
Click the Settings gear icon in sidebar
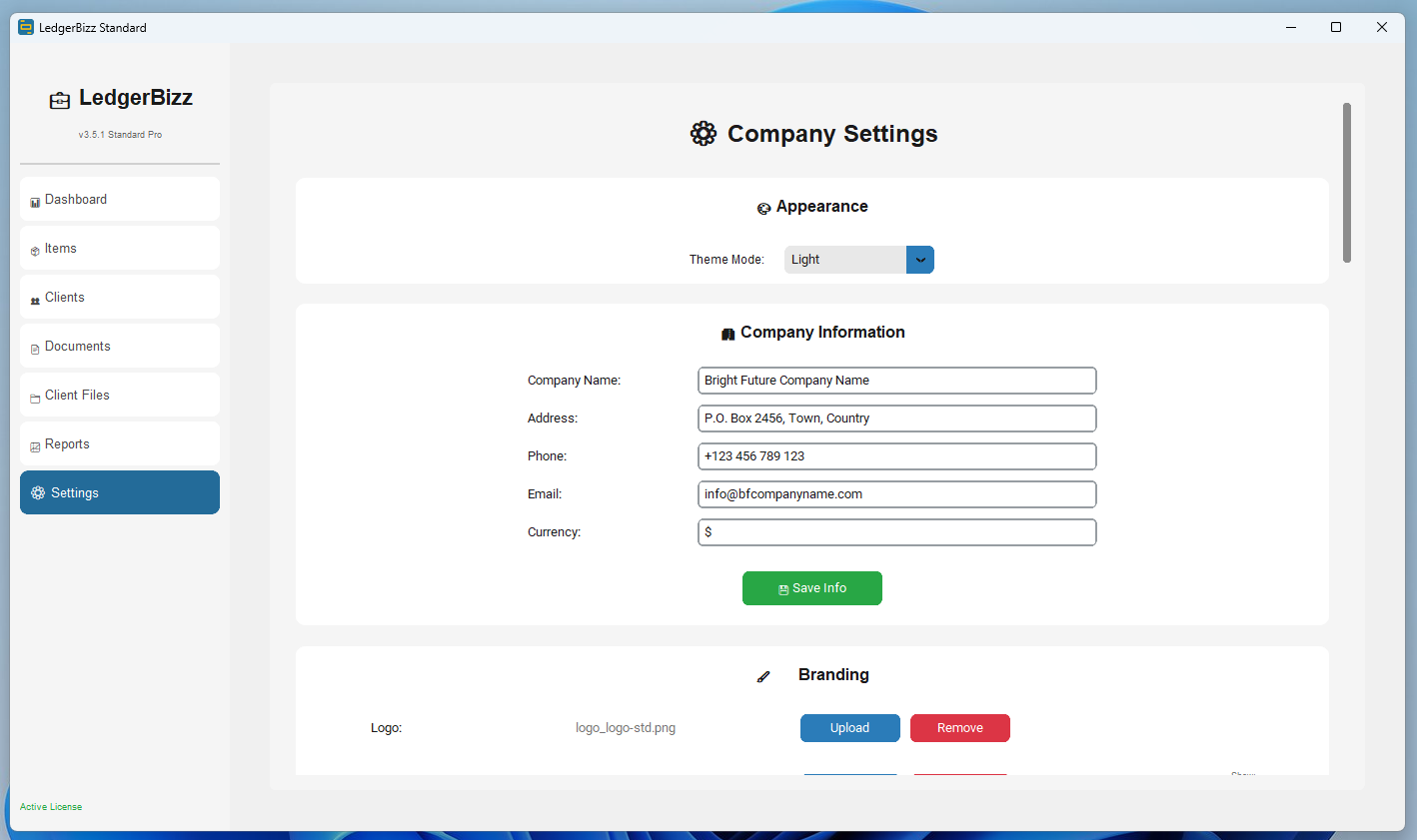pyautogui.click(x=38, y=492)
